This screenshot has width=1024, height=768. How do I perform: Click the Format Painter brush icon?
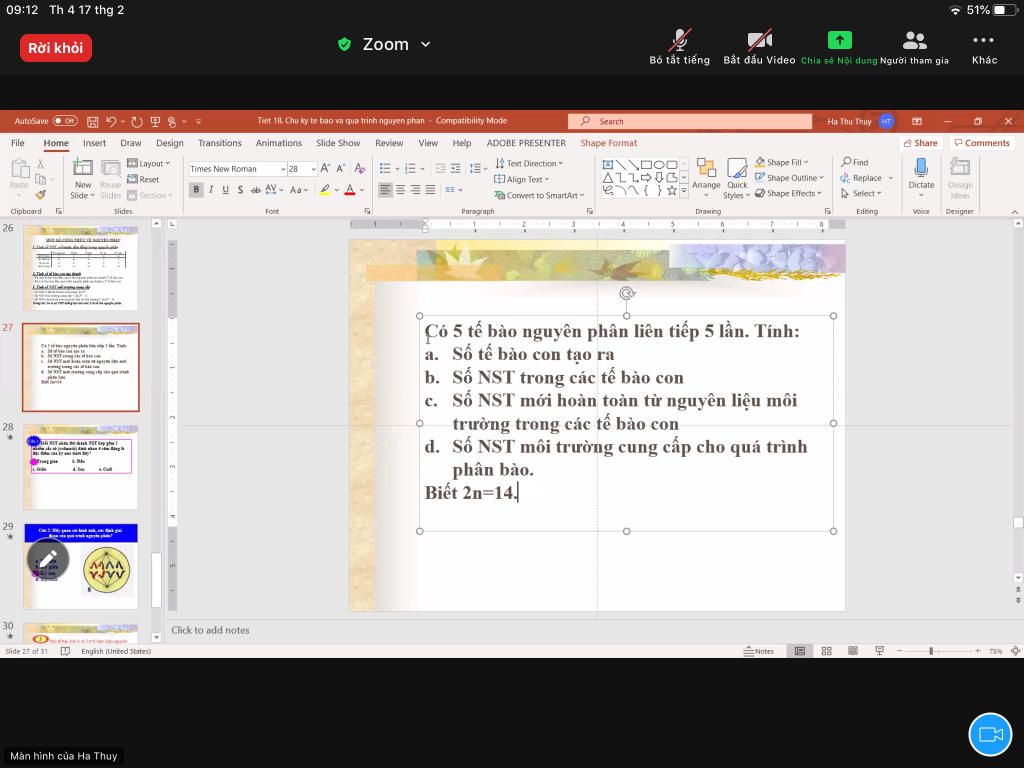click(x=40, y=194)
